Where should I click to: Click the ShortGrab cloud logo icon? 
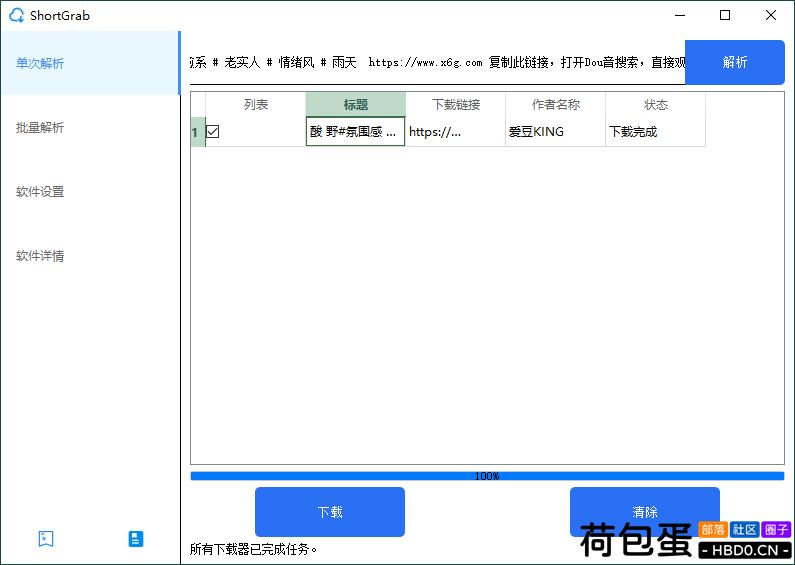17,15
